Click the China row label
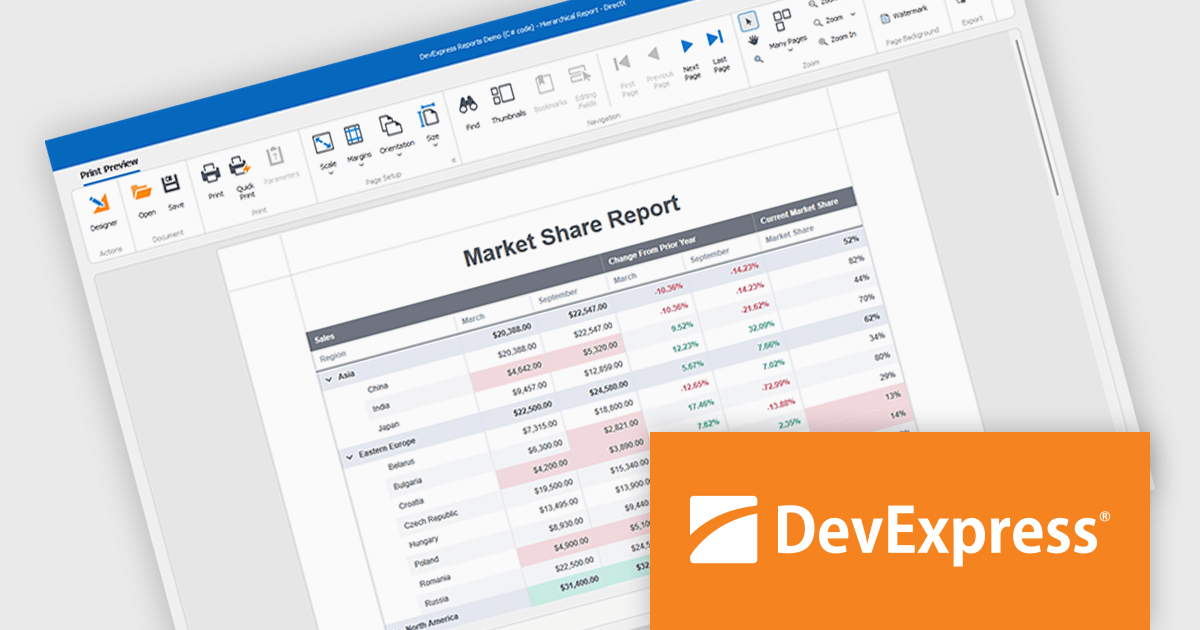Screen dimensions: 1200x630 point(377,386)
